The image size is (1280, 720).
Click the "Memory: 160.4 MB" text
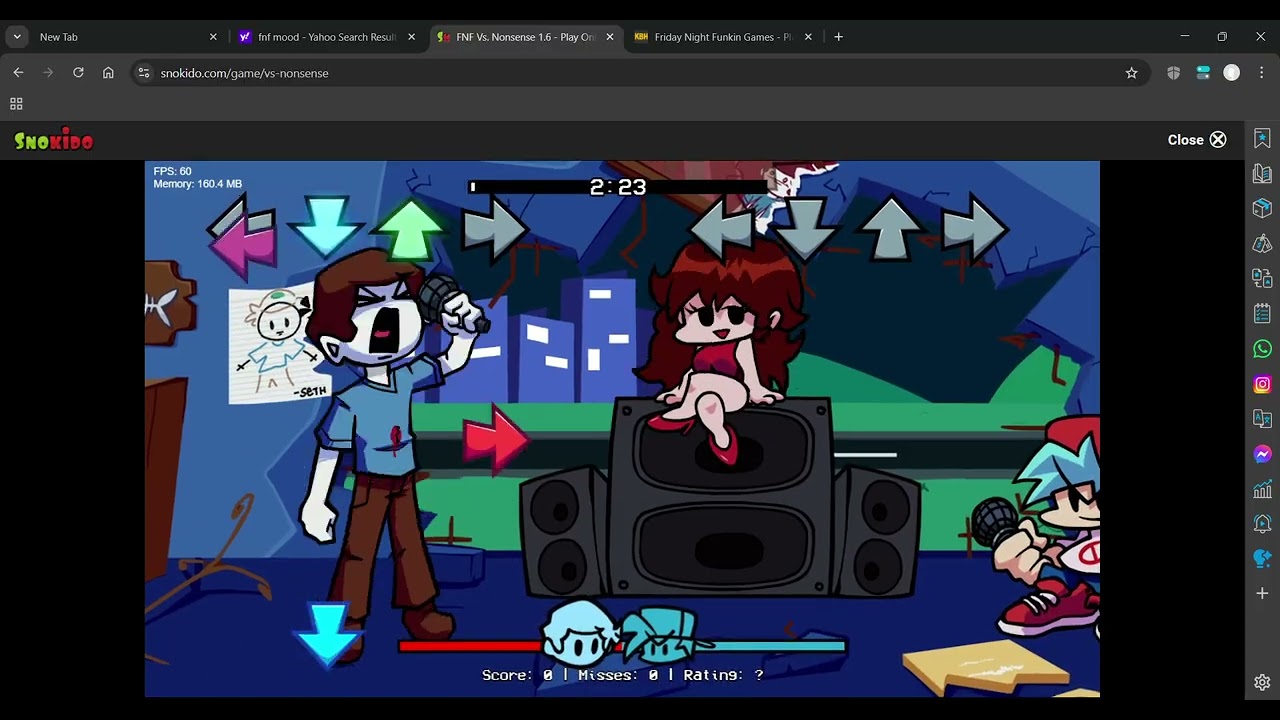pos(198,184)
